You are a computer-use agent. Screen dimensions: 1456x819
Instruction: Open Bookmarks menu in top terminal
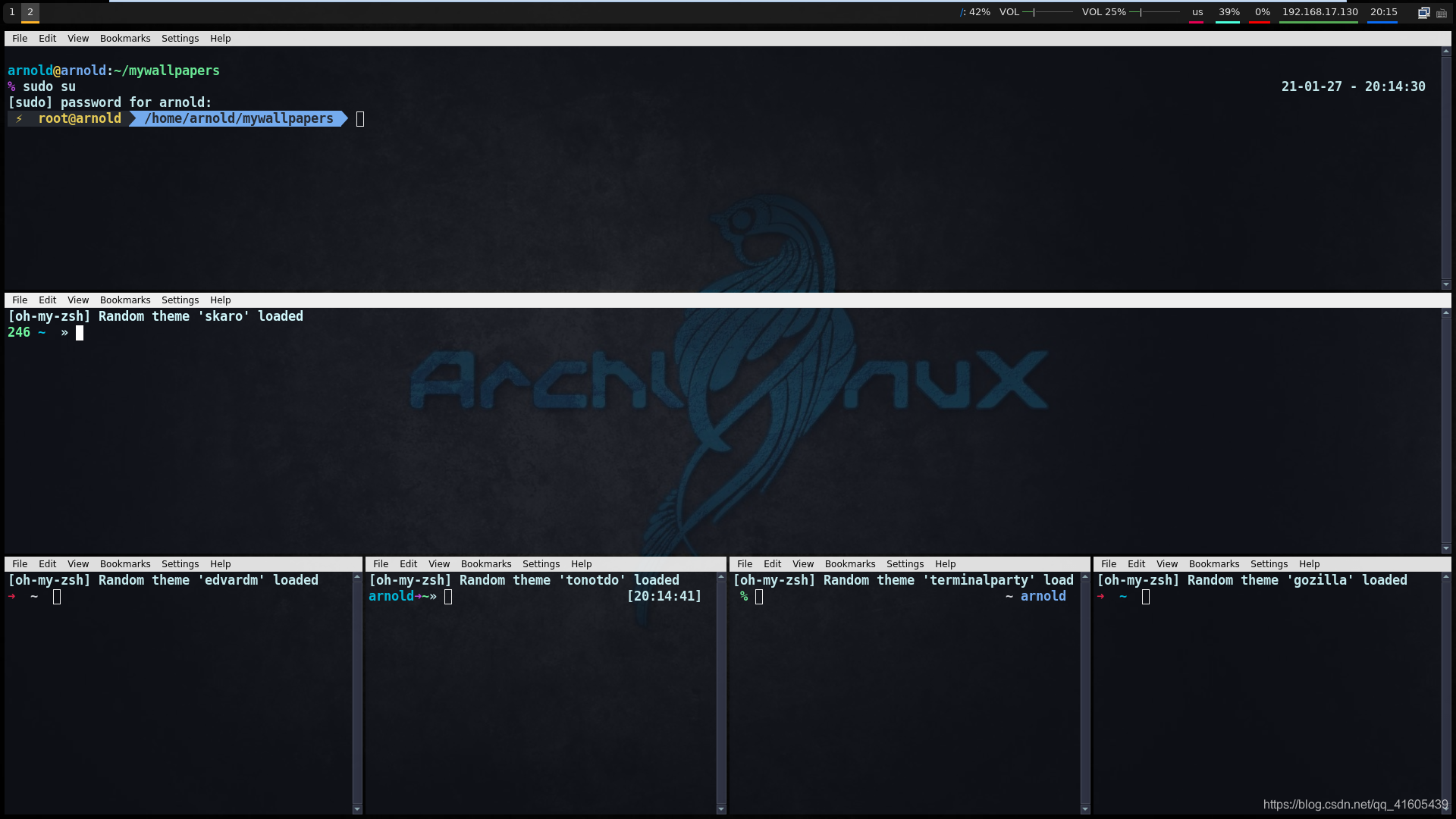tap(125, 39)
